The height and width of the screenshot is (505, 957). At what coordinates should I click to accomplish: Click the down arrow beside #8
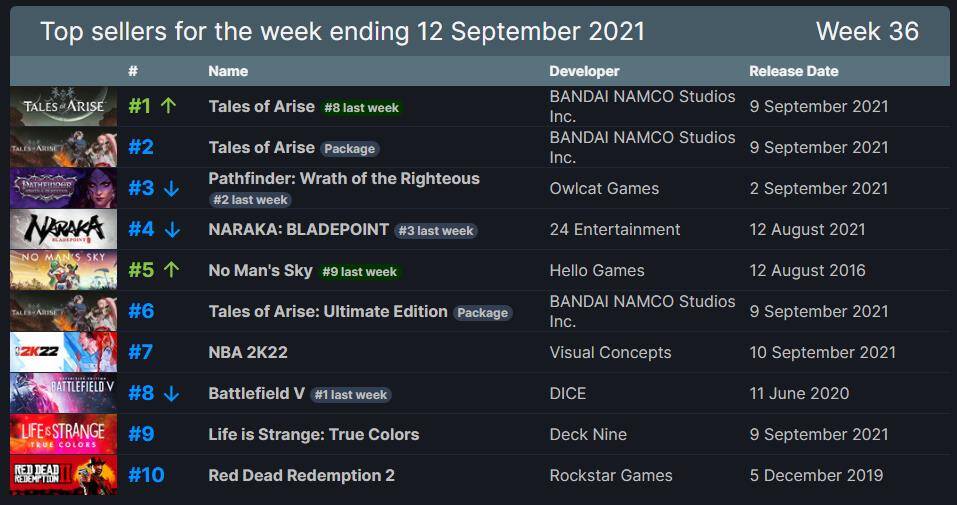point(171,393)
